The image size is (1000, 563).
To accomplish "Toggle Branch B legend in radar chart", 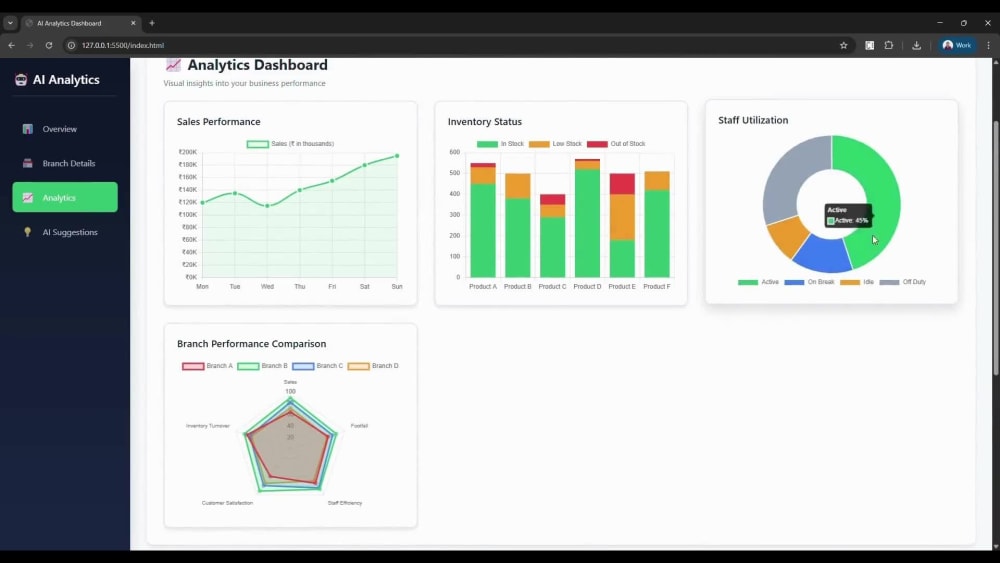I will click(x=262, y=366).
